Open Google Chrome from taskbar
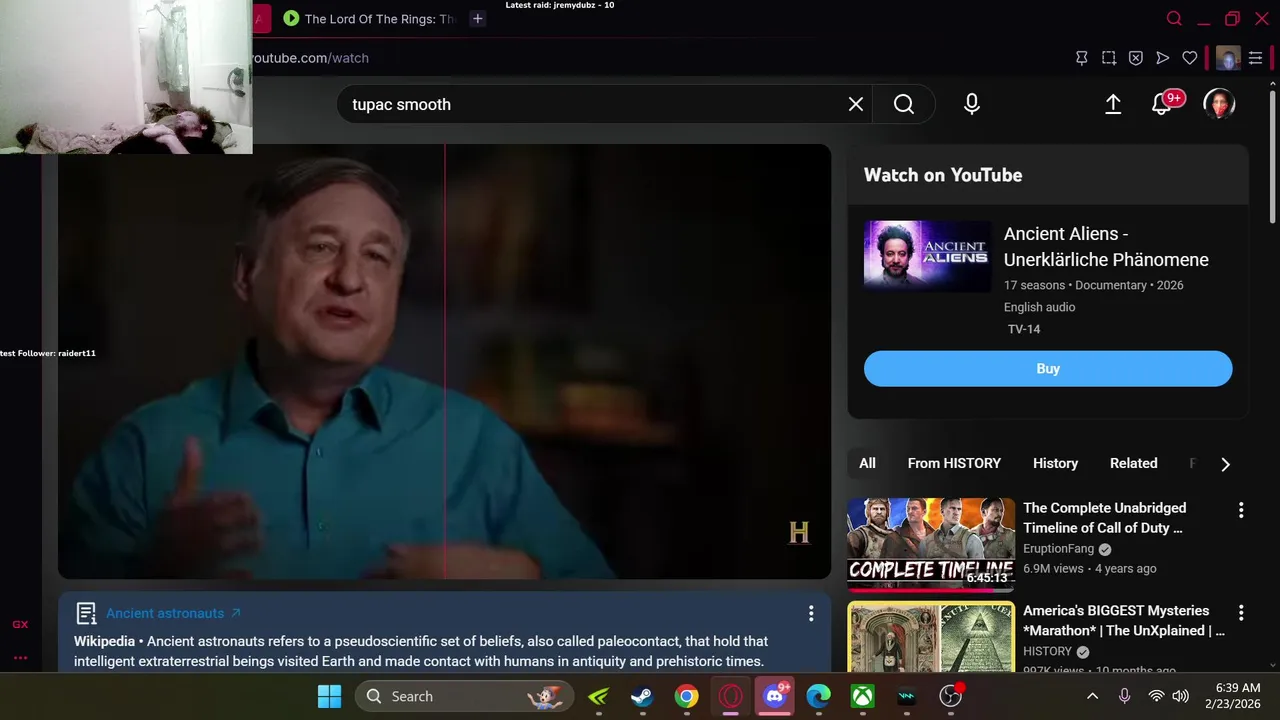1280x720 pixels. (x=686, y=696)
